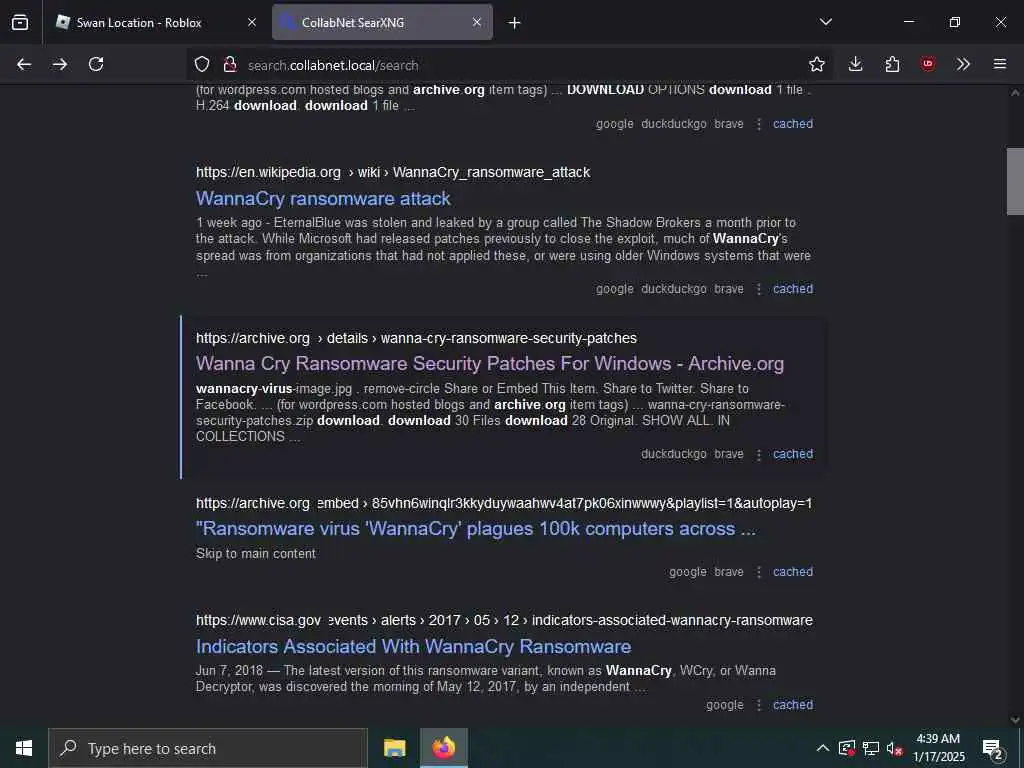Show hidden system tray icons
Image resolution: width=1024 pixels, height=768 pixels.
823,748
